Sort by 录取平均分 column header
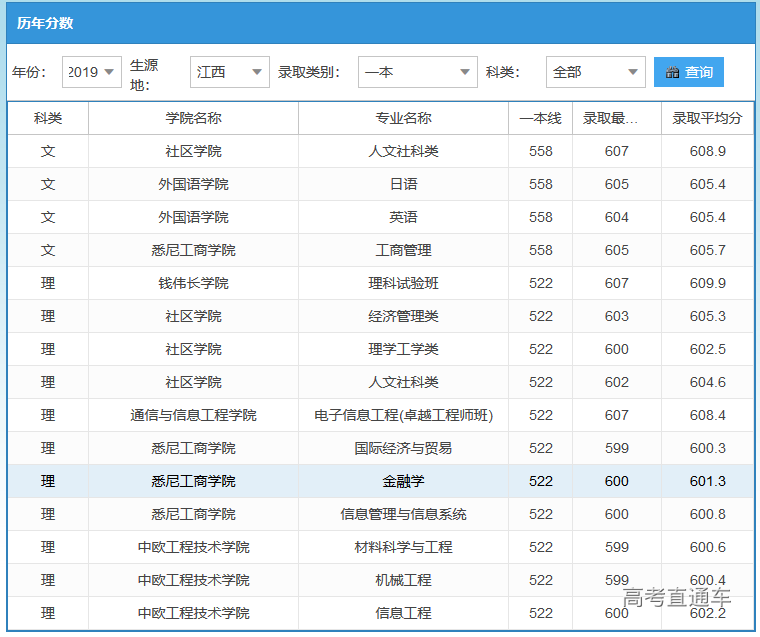This screenshot has height=637, width=760. (707, 118)
